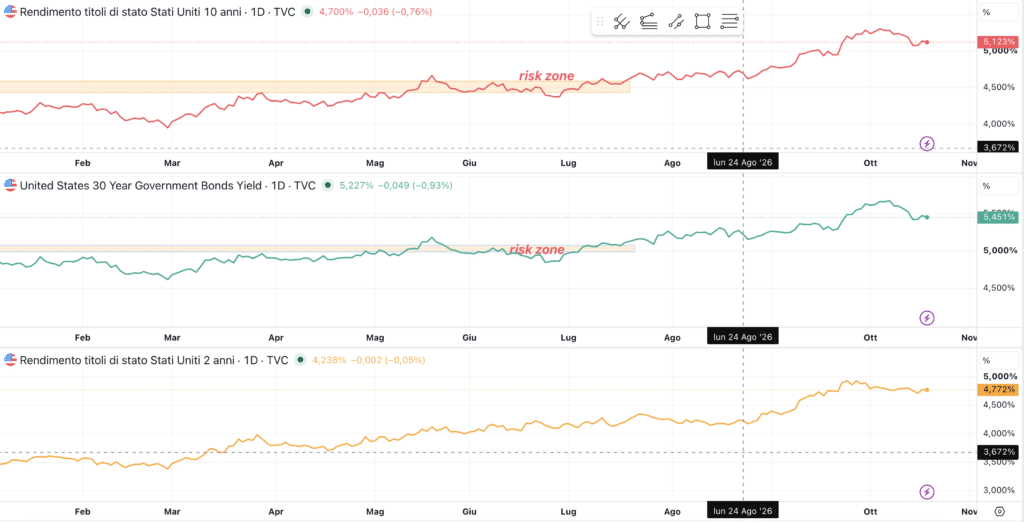The height and width of the screenshot is (522, 1024).
Task: Select the Rectangle drawing tool in floating toolbar
Action: (702, 22)
